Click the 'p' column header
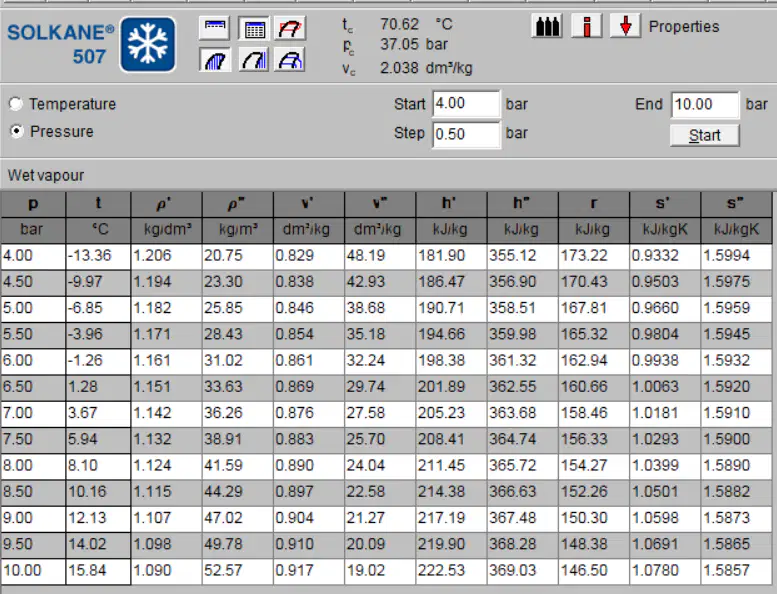 (33, 204)
